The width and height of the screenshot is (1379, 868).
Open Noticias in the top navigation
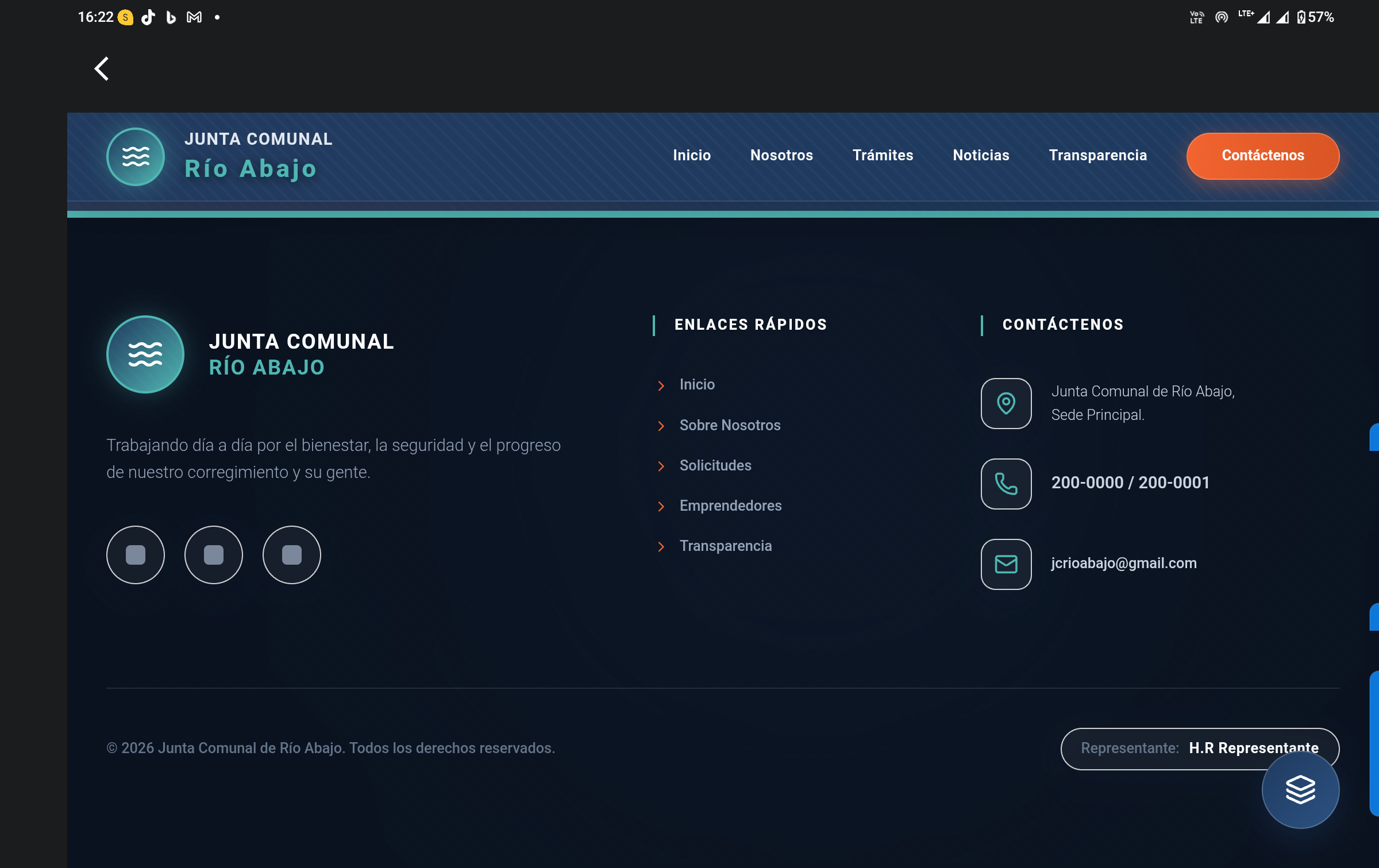coord(981,155)
